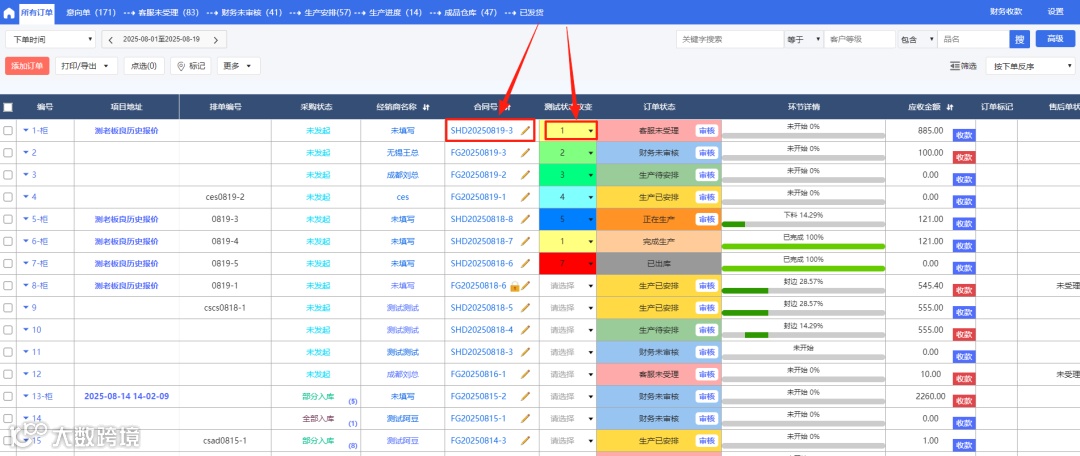Go to next date range arrow
Viewport: 1080px width, 456px height.
click(216, 40)
